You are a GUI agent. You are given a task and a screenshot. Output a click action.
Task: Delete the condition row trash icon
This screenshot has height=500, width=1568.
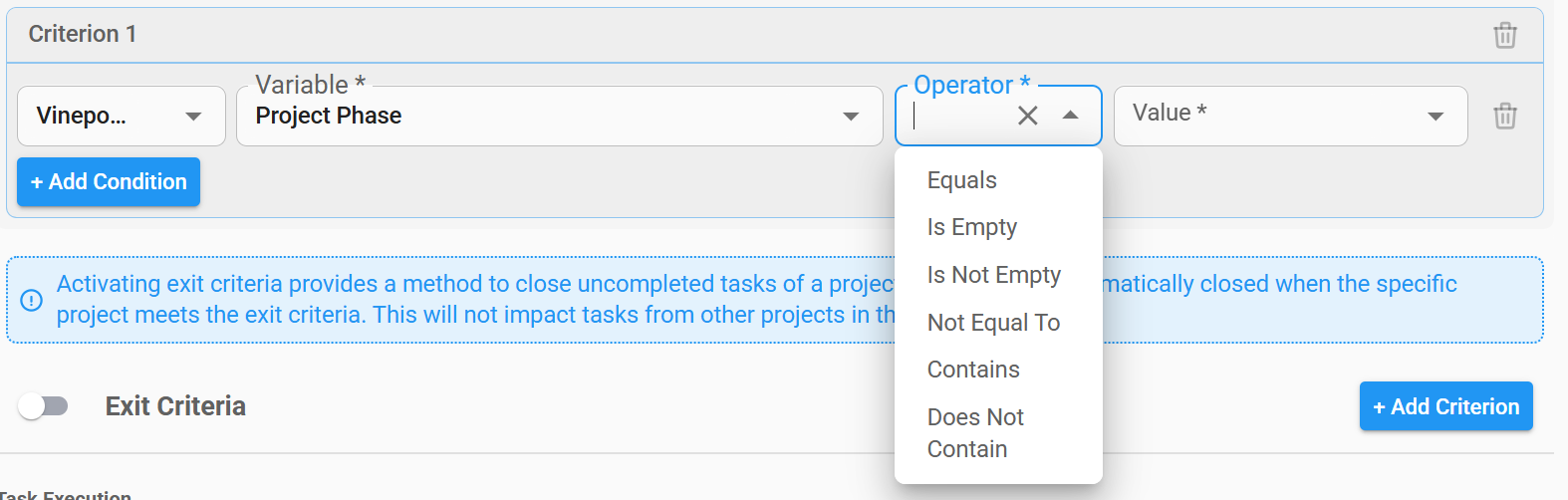[x=1504, y=116]
